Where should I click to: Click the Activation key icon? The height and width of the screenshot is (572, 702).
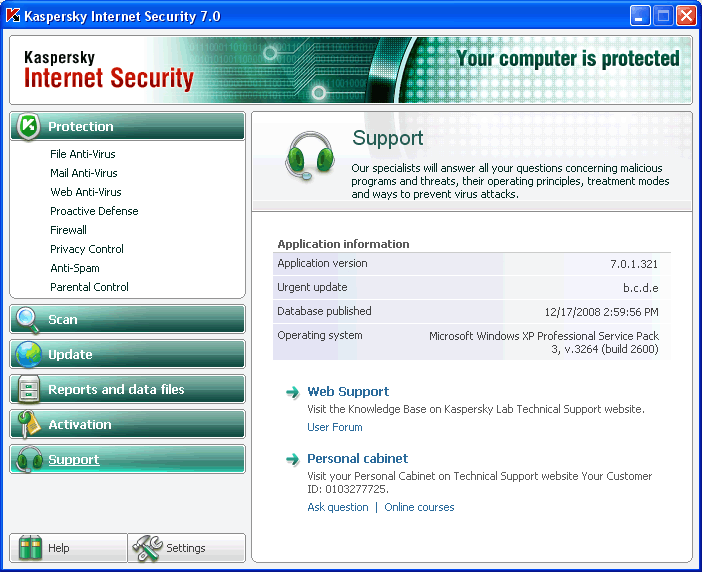pos(28,424)
